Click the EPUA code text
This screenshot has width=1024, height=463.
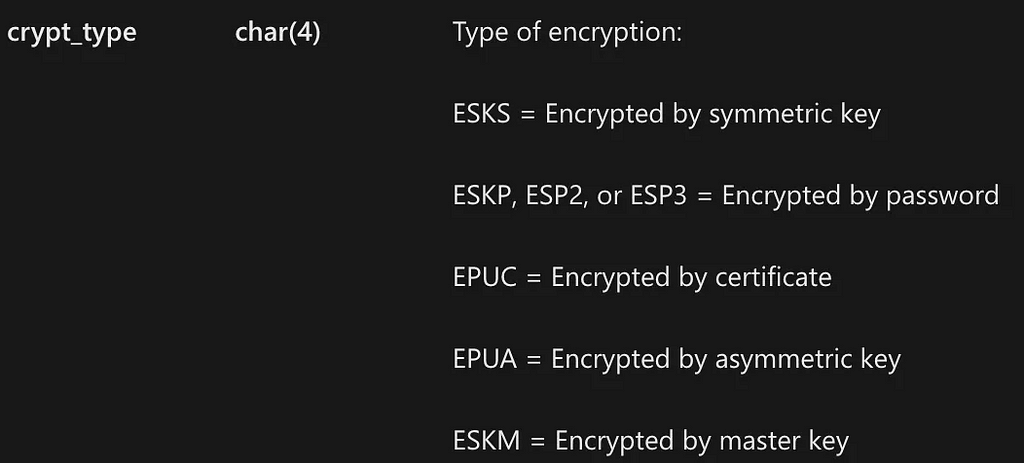[x=485, y=359]
